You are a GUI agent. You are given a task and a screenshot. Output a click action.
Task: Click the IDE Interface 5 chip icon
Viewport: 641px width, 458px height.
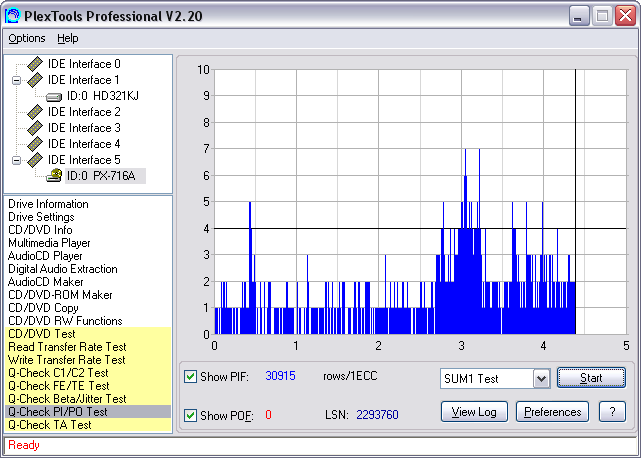(35, 160)
